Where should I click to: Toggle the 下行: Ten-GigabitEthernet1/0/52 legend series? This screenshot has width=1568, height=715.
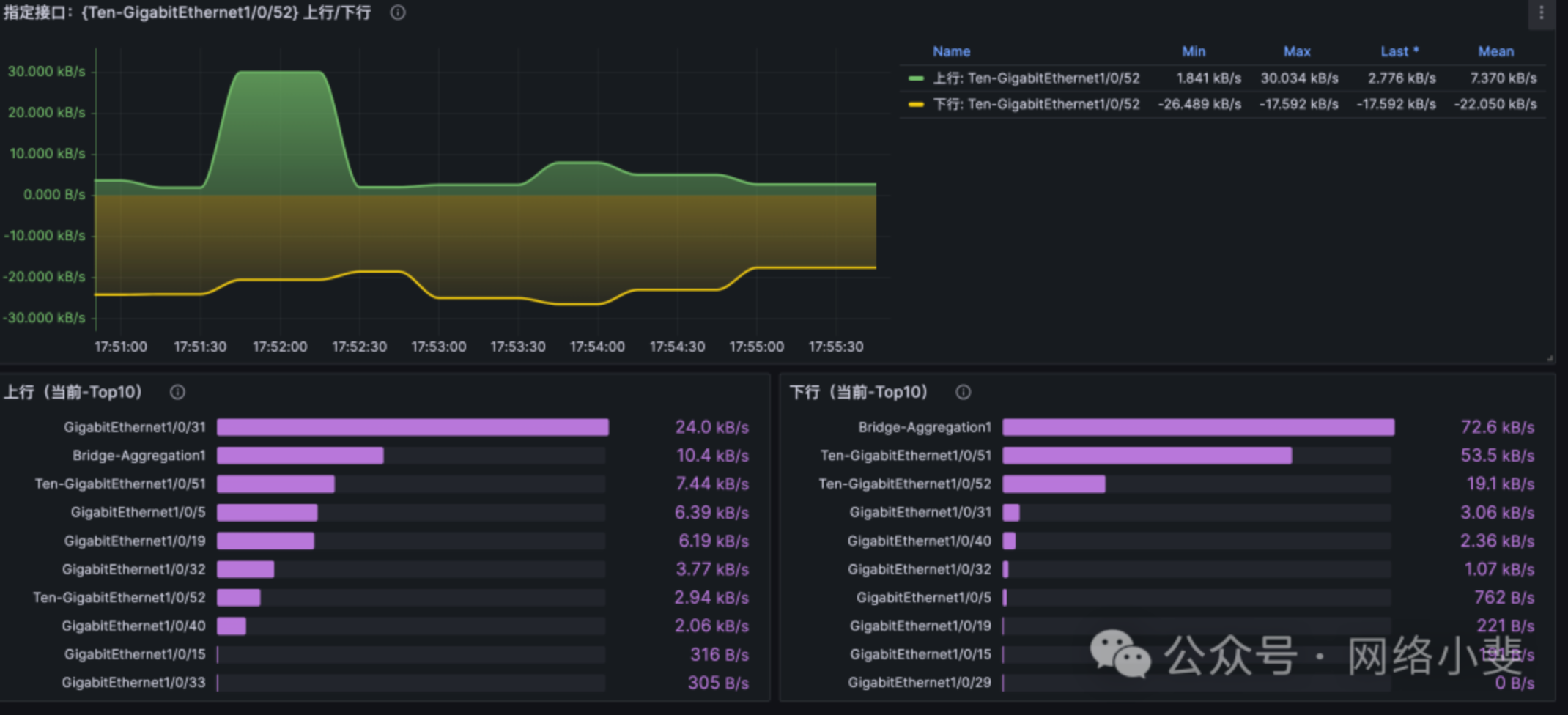(x=1036, y=104)
